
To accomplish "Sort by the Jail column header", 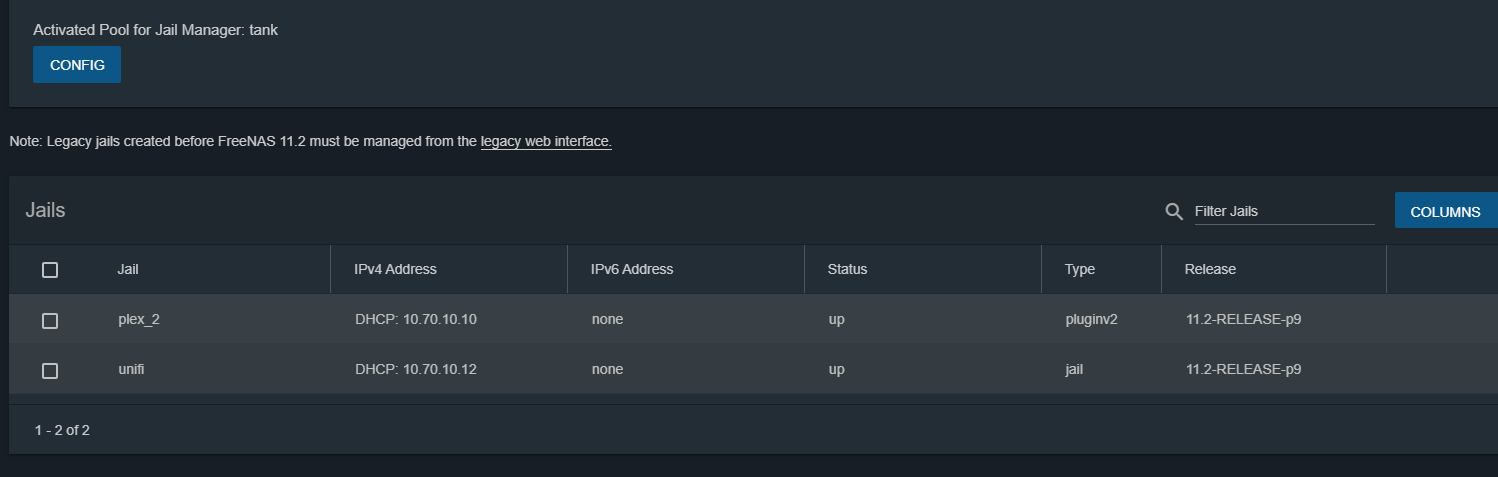I will 128,269.
